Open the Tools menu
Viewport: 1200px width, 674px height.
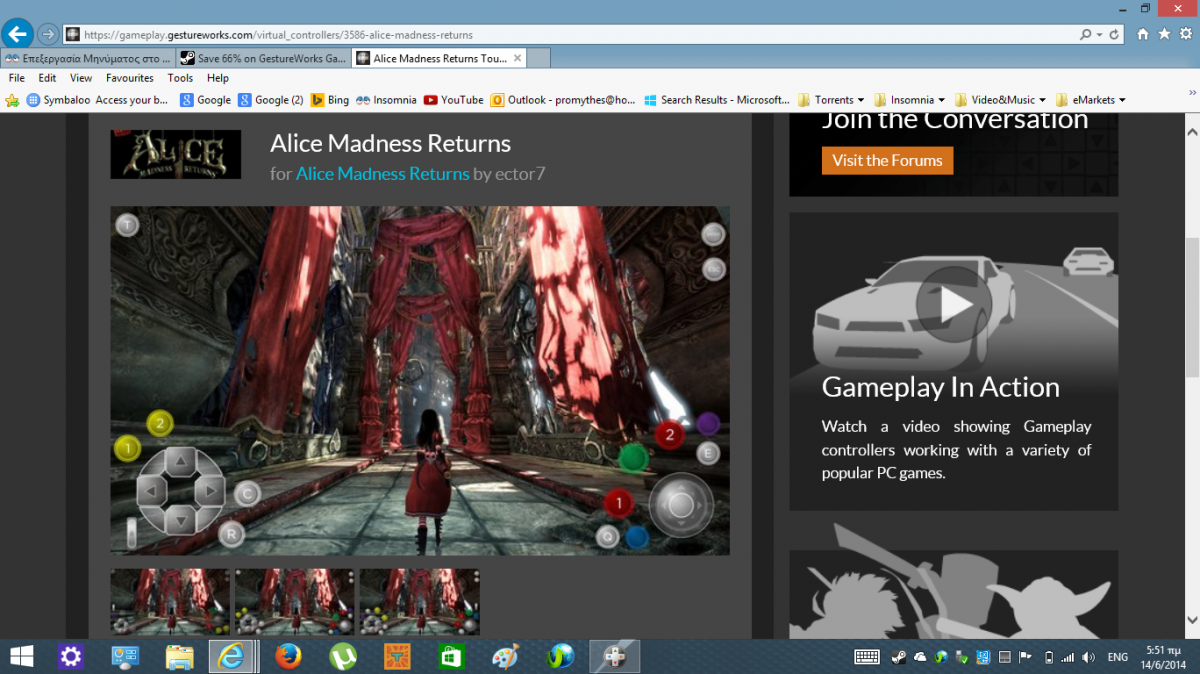180,78
